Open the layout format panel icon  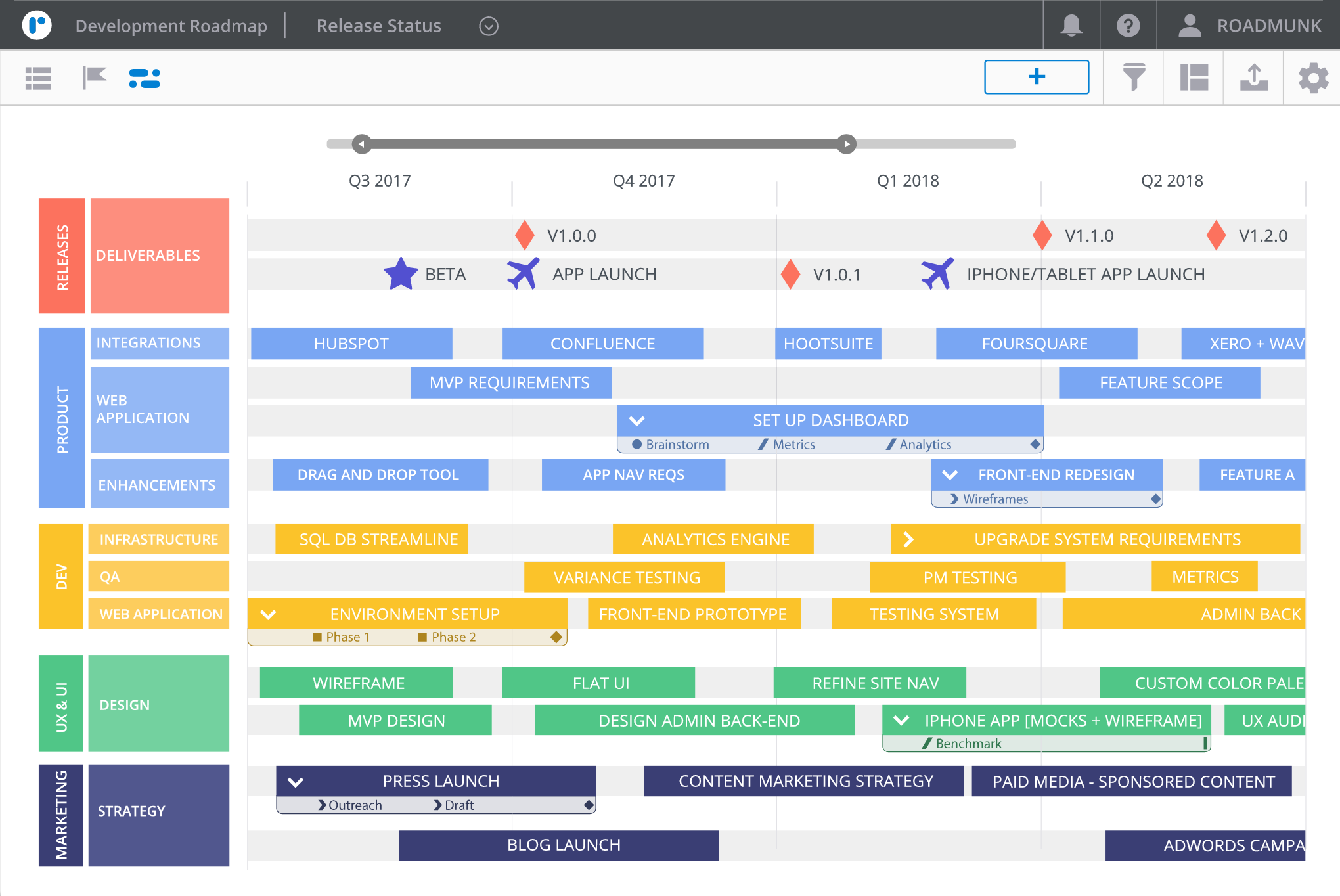pos(1194,77)
